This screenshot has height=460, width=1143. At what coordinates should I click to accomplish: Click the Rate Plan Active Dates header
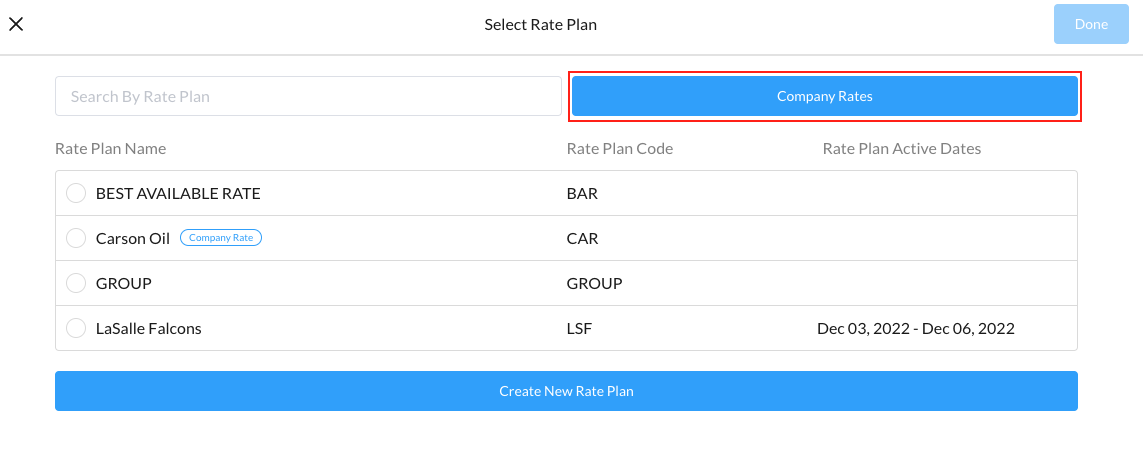click(902, 149)
